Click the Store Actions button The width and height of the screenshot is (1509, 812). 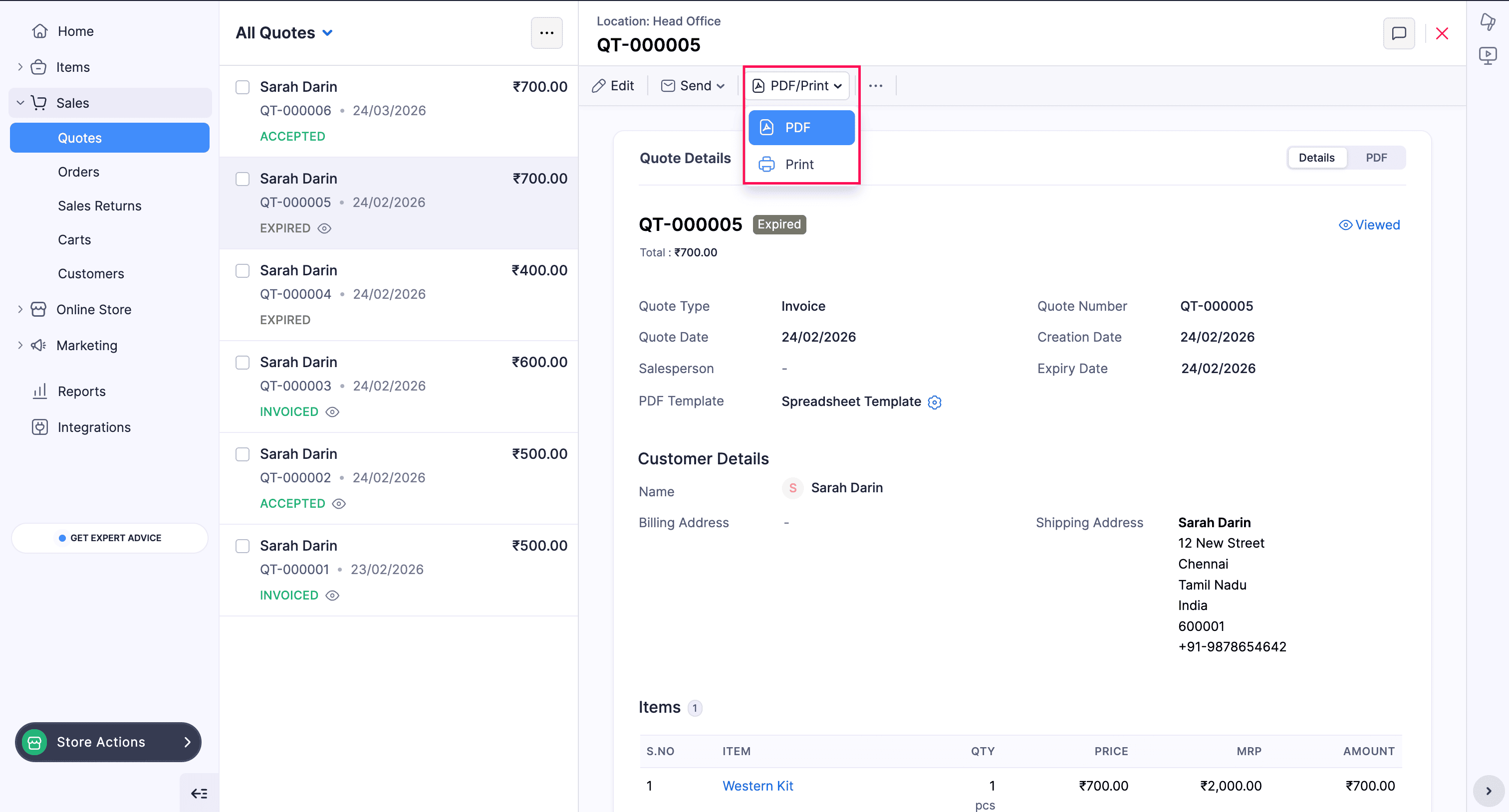click(108, 742)
